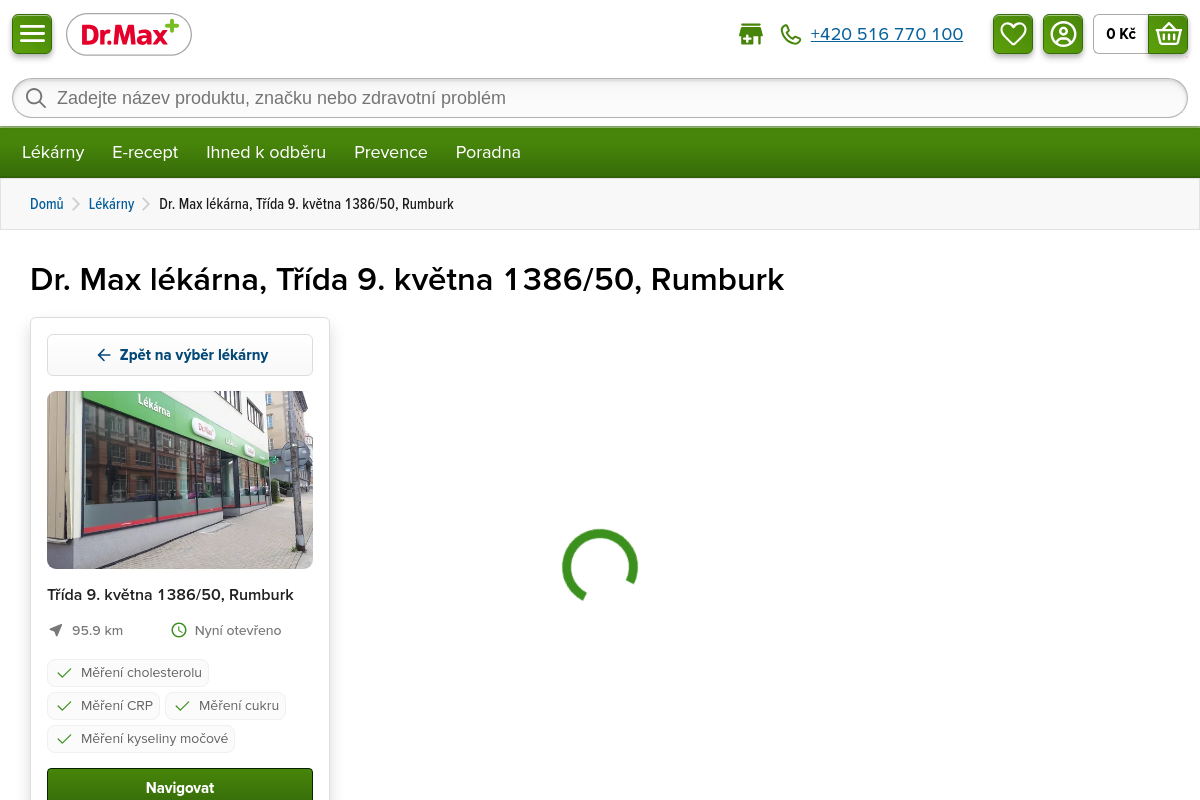
Task: Click the pharmacy store icon
Action: tap(750, 35)
